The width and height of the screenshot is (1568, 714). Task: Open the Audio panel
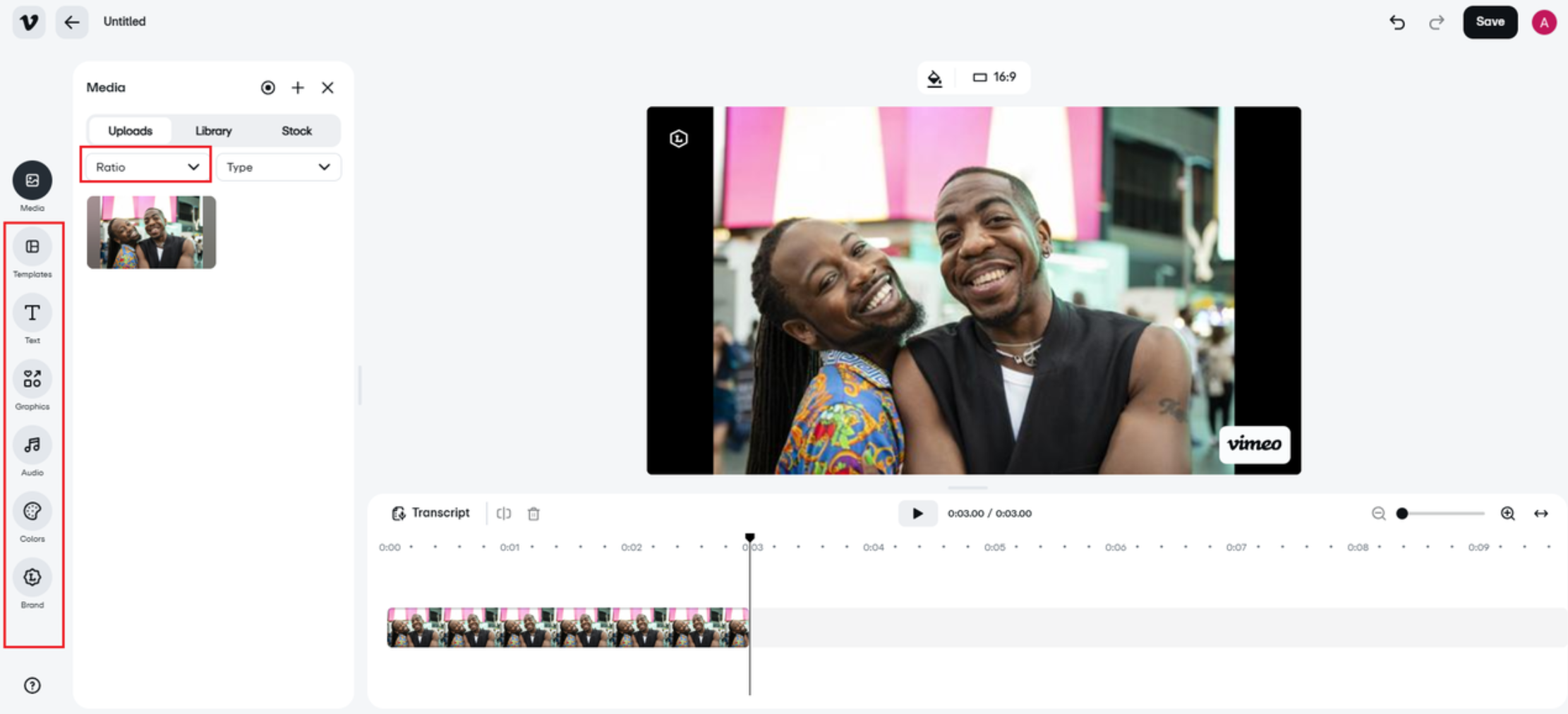tap(32, 449)
